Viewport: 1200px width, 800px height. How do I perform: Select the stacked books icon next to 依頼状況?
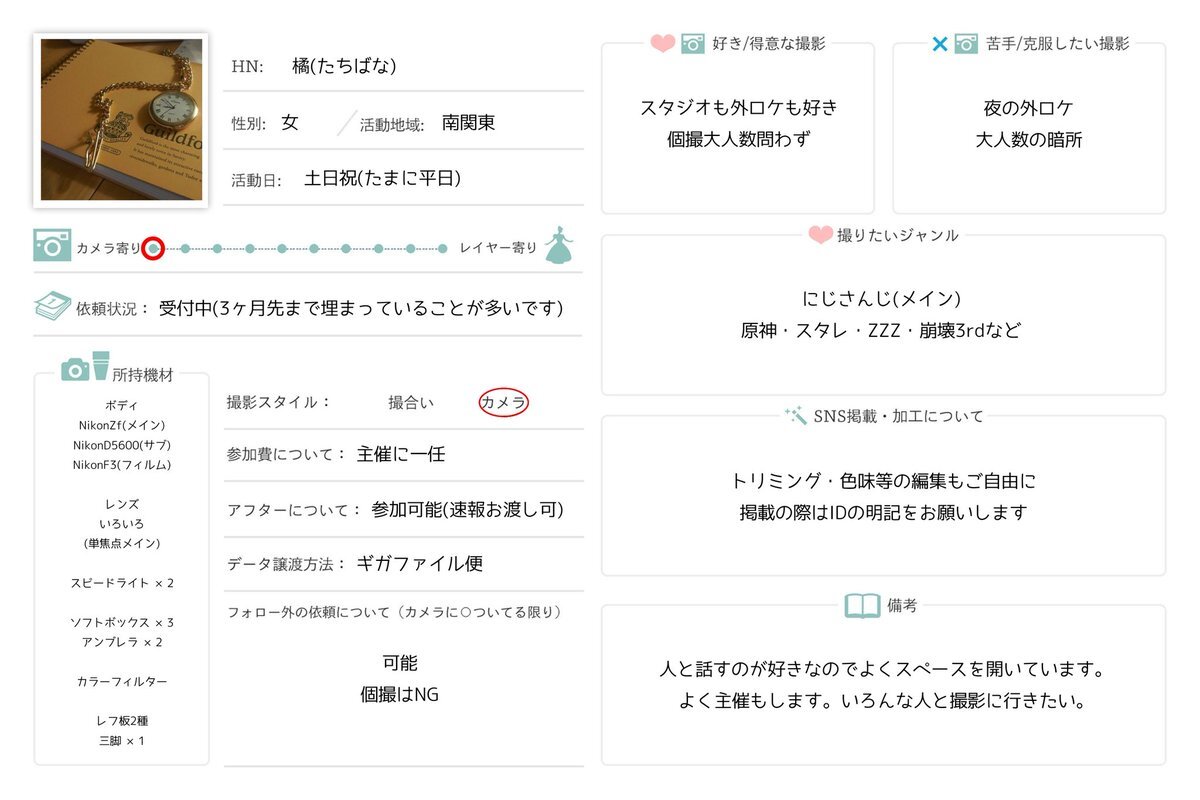tap(52, 306)
